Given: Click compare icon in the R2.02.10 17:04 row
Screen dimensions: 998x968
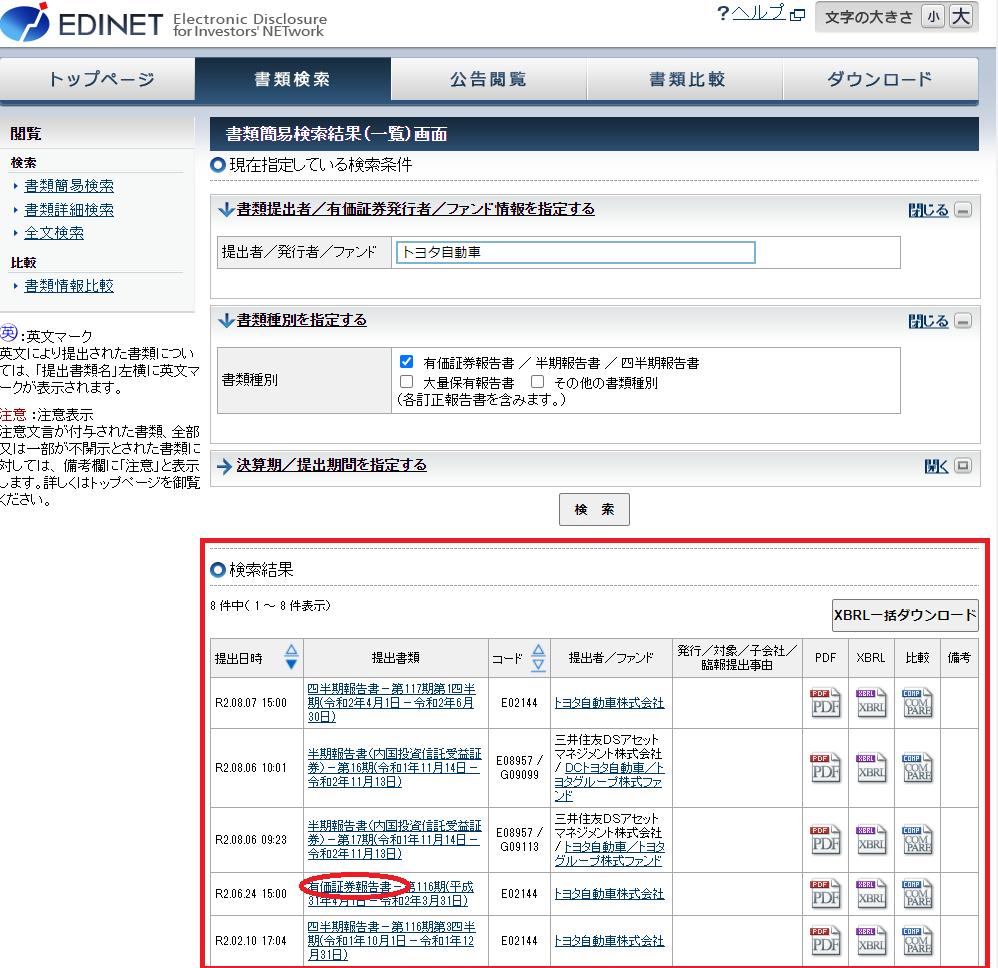Looking at the screenshot, I should (x=917, y=941).
